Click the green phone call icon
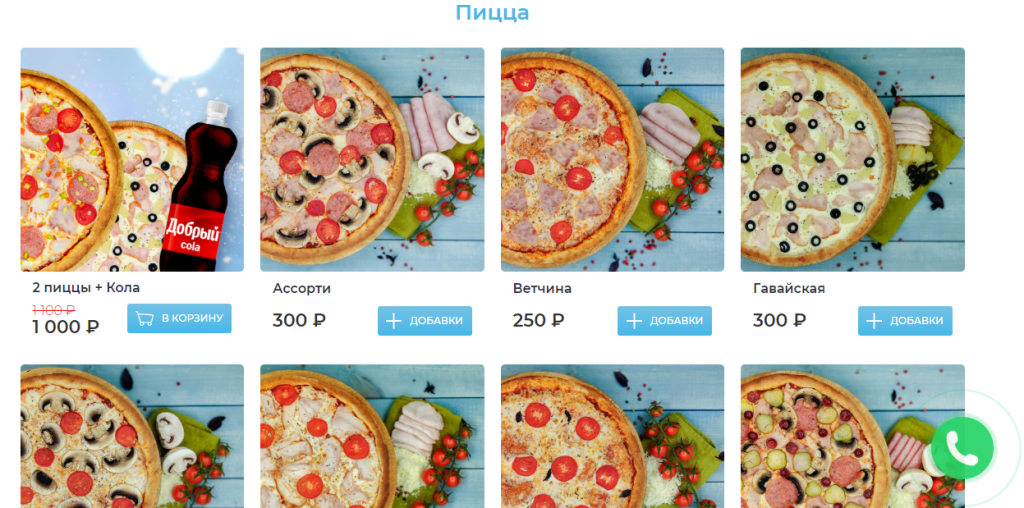This screenshot has height=508, width=1024. click(x=962, y=448)
